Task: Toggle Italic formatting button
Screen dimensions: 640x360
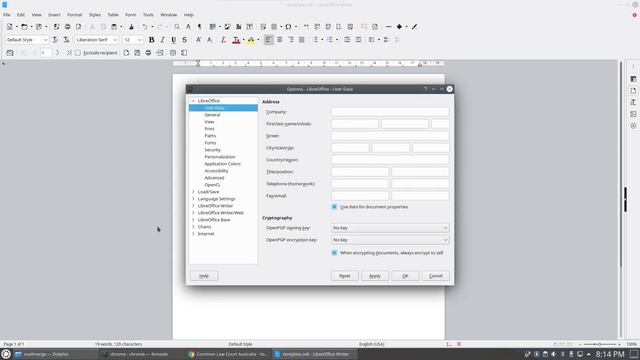Action: pos(162,40)
